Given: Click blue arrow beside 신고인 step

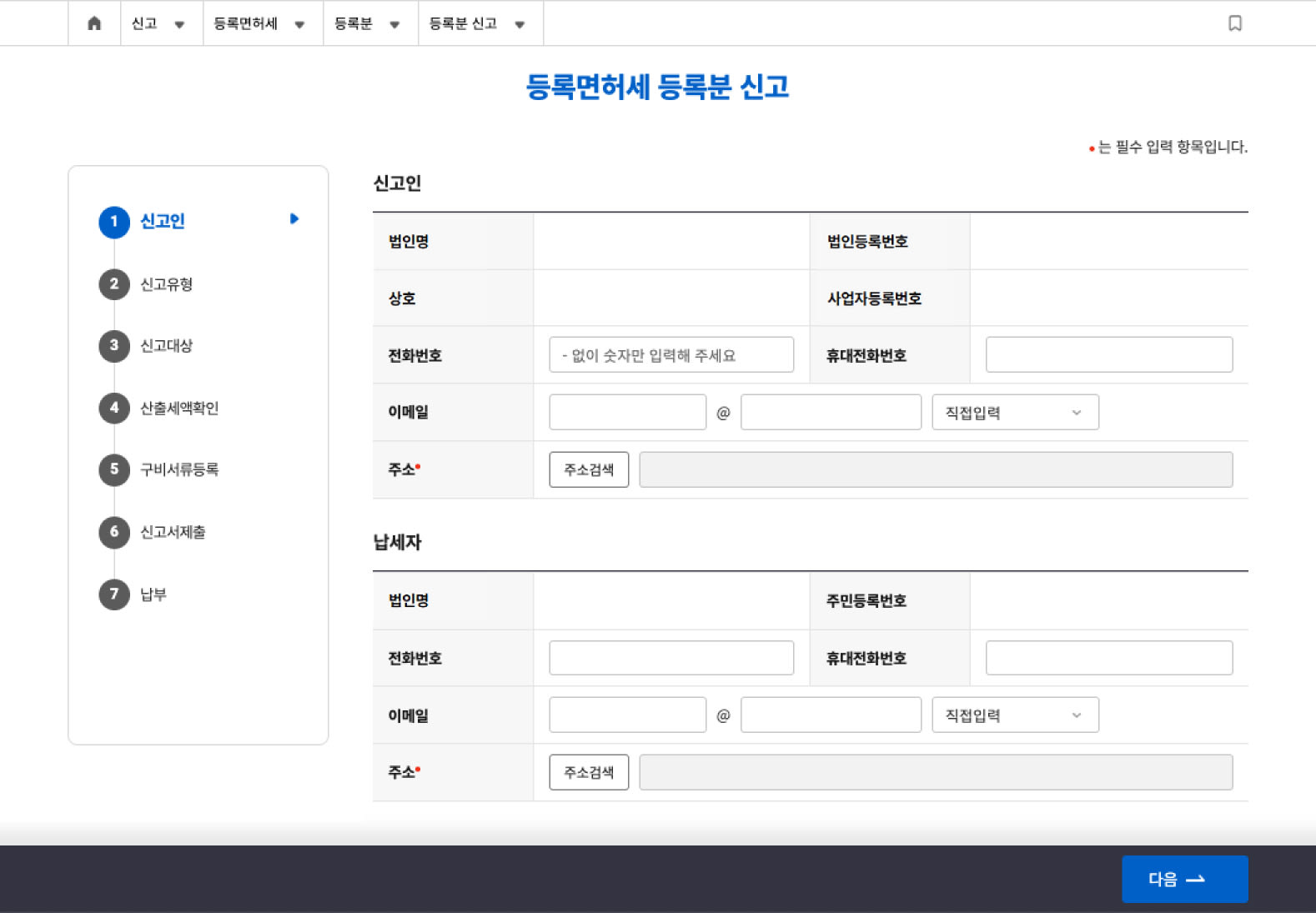Looking at the screenshot, I should tap(294, 218).
